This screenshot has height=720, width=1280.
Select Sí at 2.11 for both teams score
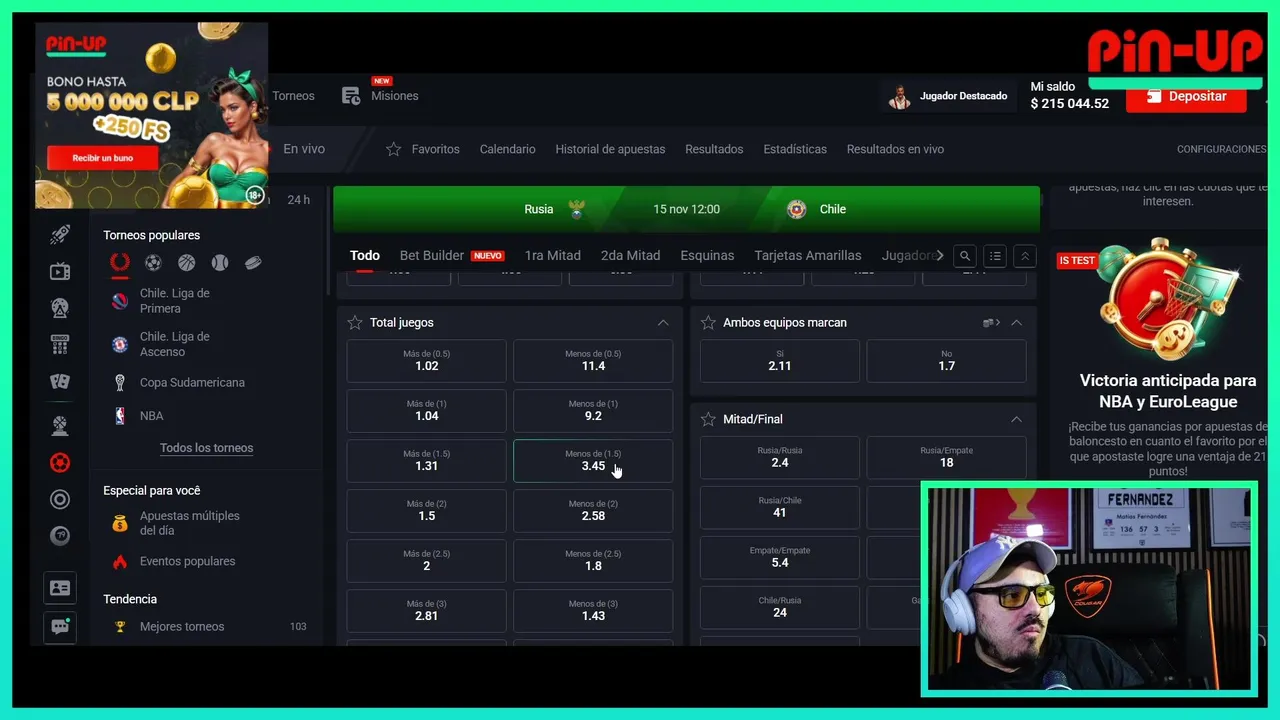[780, 360]
